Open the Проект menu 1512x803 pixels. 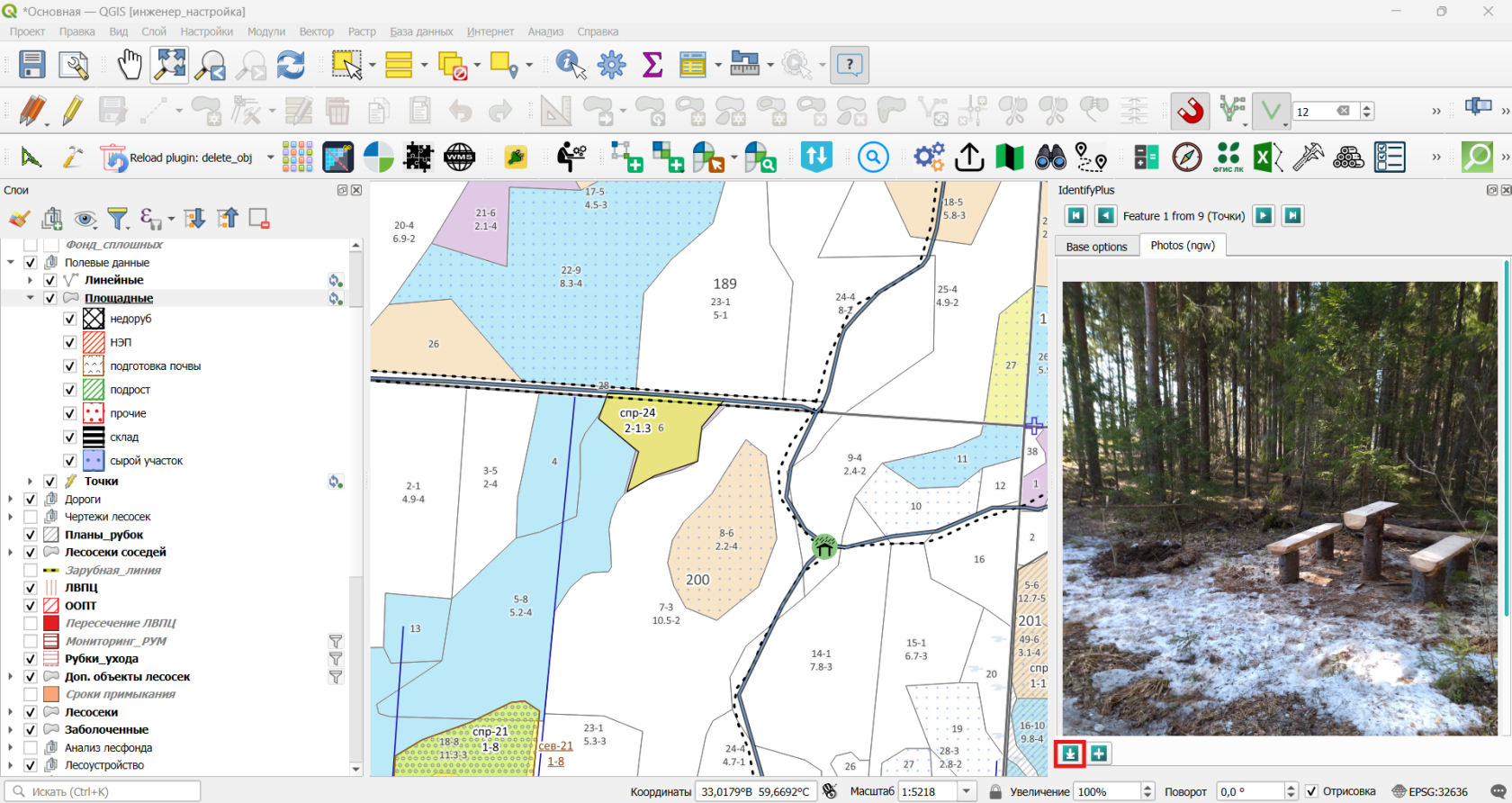tap(27, 32)
